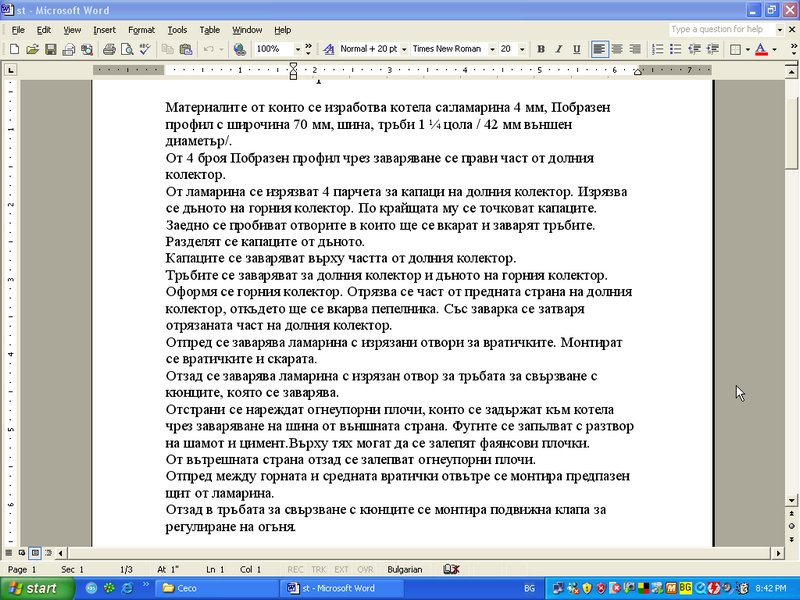This screenshot has height=600, width=800.
Task: Open the Times New Roman font dropdown
Action: coord(490,48)
